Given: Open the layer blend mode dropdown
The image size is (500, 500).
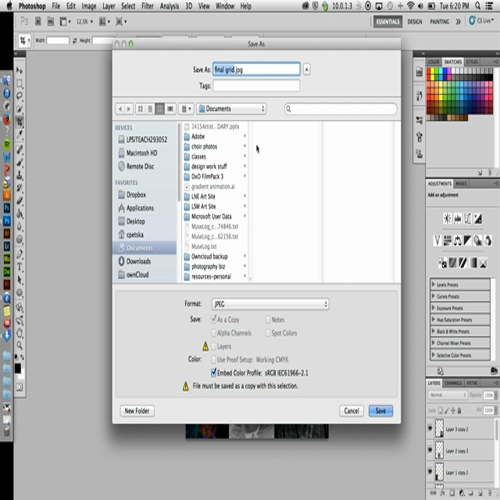Looking at the screenshot, I should tap(447, 395).
